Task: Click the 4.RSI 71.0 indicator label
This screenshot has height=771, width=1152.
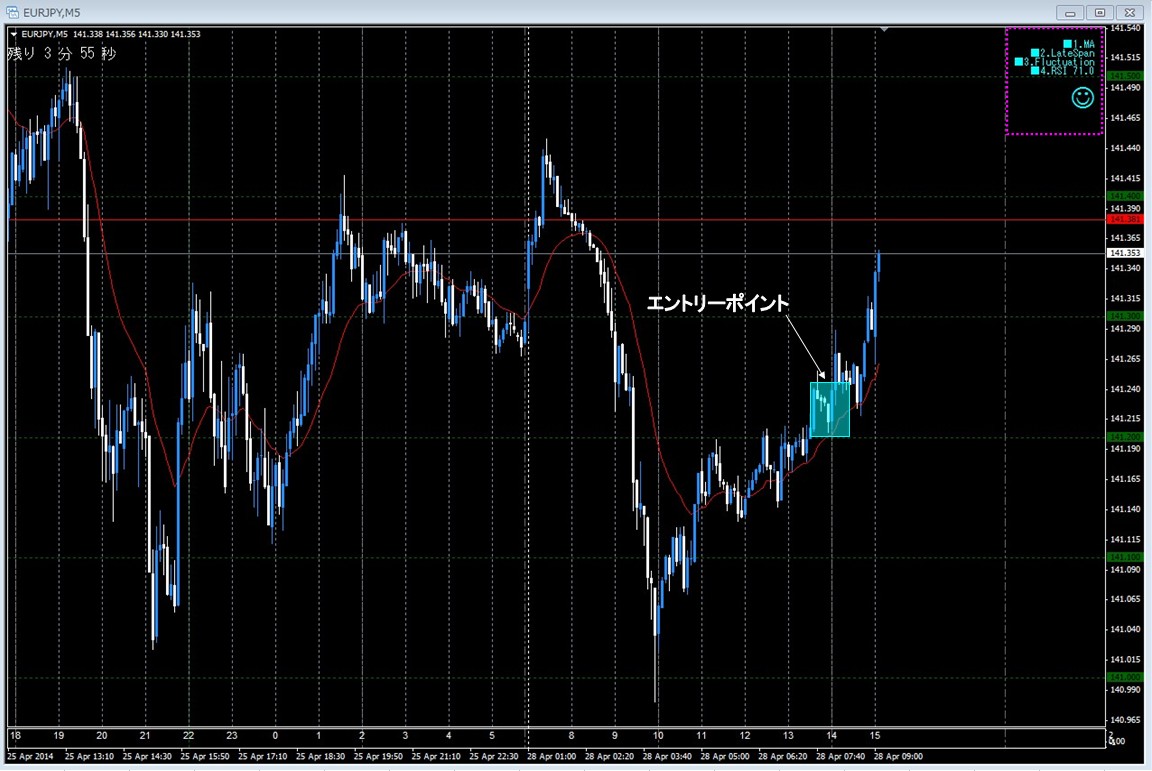Action: click(x=1068, y=71)
